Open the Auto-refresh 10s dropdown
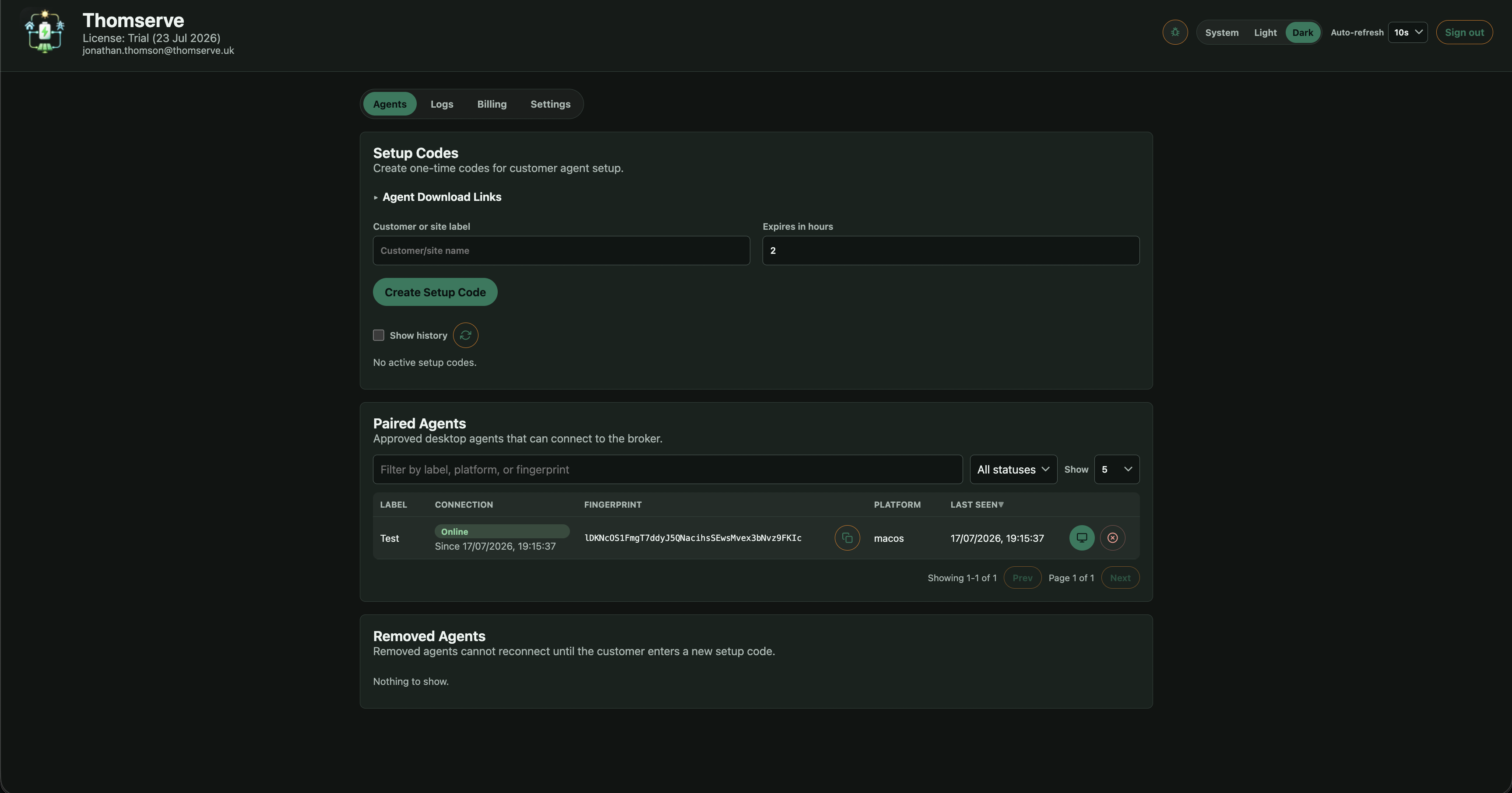 point(1407,32)
